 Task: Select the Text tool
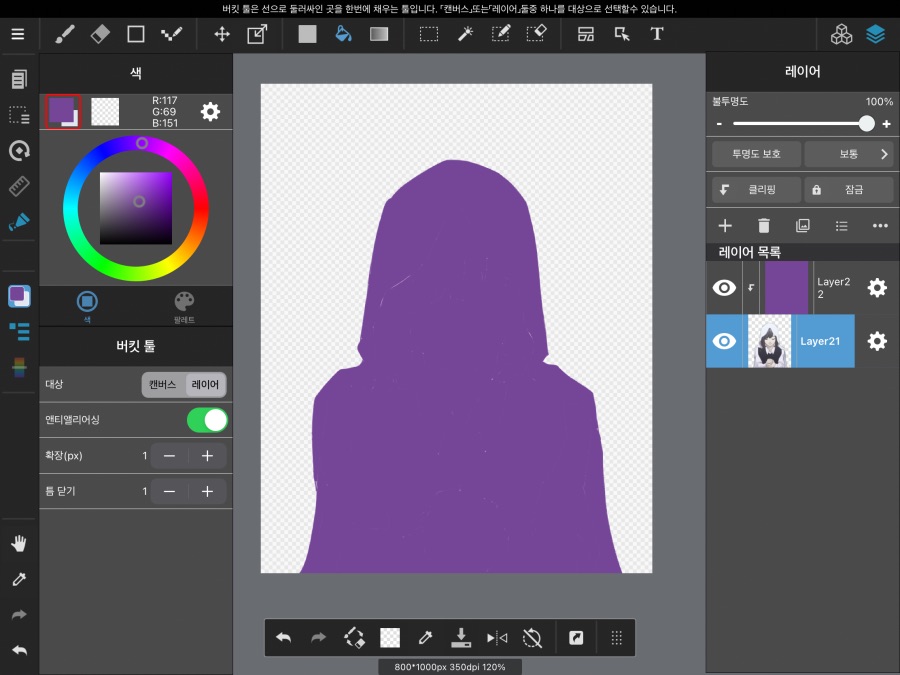click(657, 34)
